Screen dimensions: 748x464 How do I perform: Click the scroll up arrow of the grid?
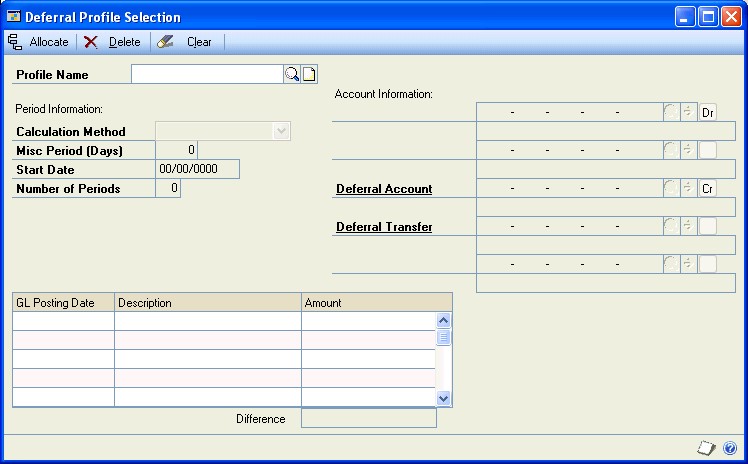444,320
